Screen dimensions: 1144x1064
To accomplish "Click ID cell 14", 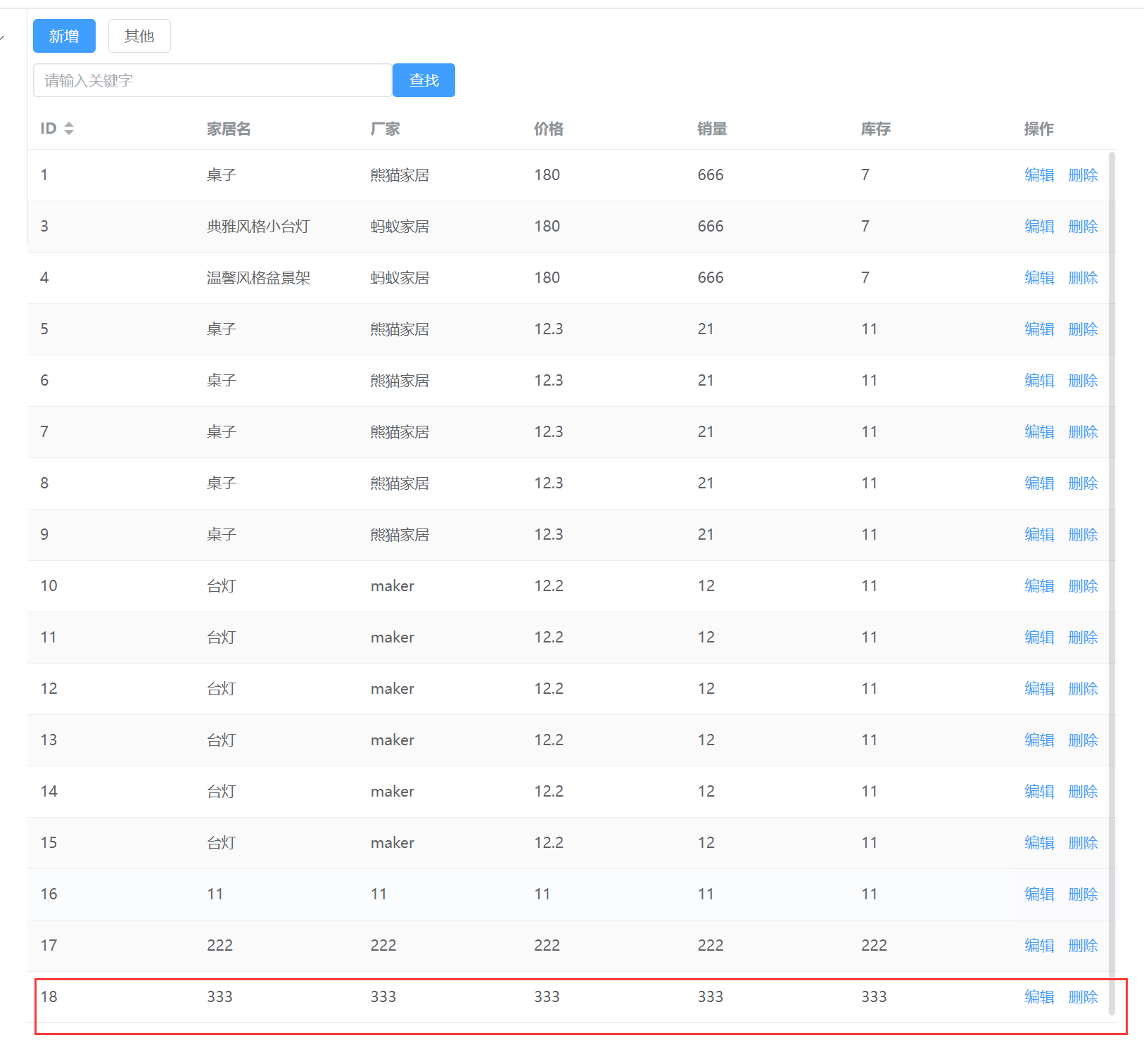I will 49,792.
